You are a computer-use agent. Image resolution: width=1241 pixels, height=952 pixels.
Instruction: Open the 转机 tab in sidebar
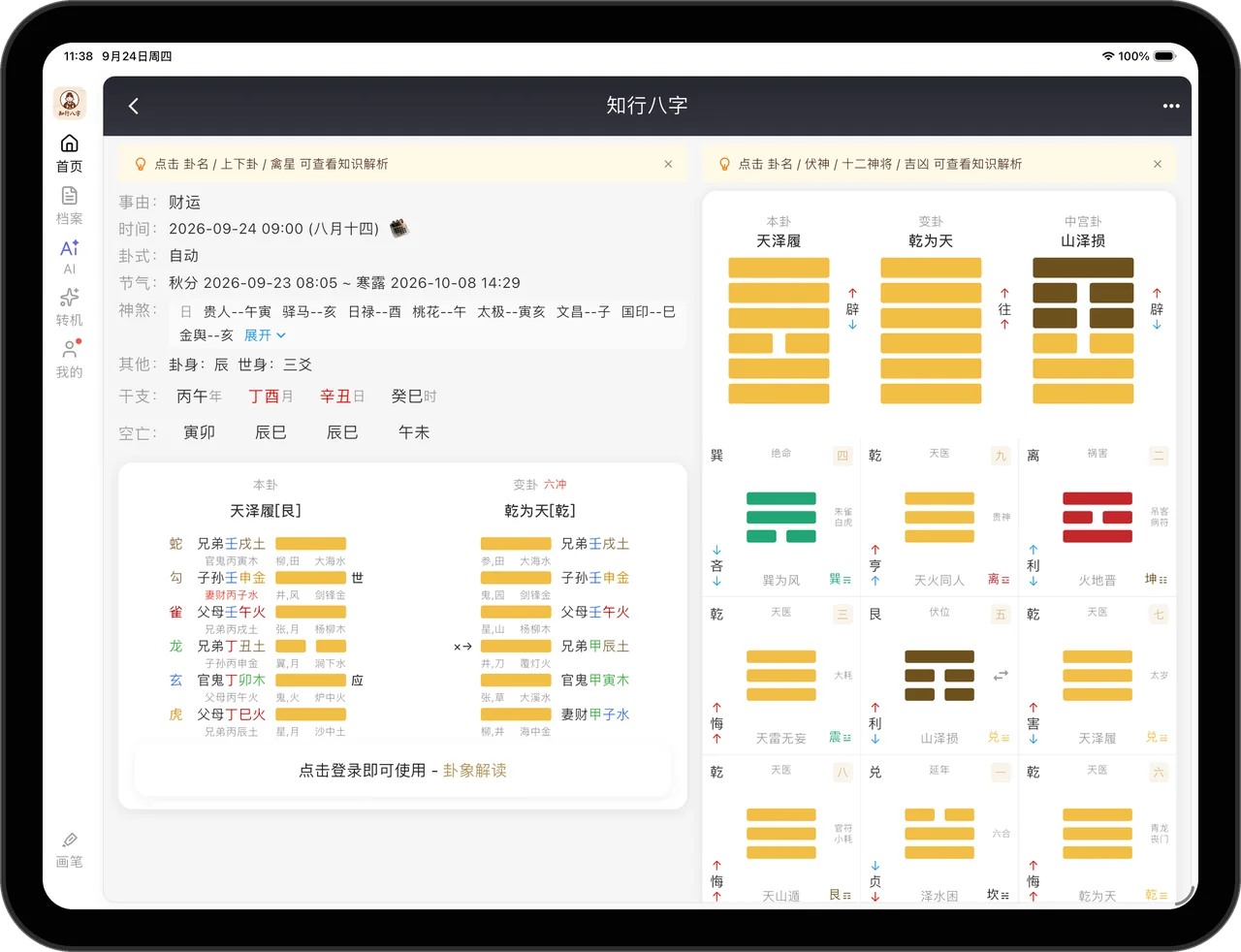click(x=69, y=307)
